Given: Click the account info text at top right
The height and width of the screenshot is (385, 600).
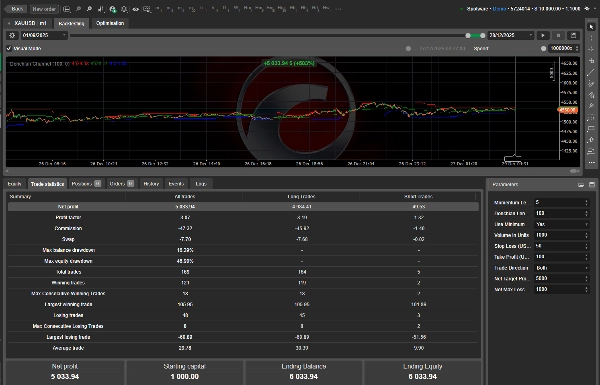Looking at the screenshot, I should (x=523, y=9).
